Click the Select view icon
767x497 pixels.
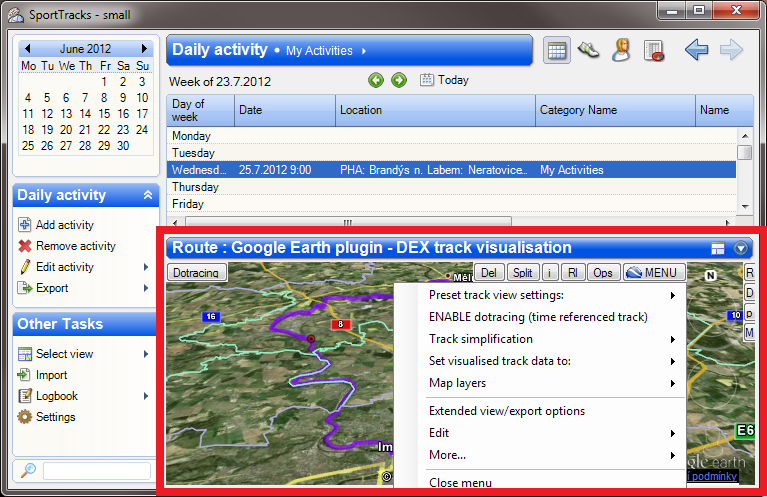pyautogui.click(x=24, y=354)
